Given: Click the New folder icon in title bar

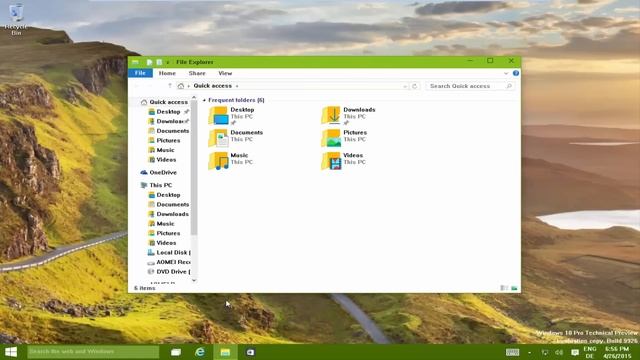Looking at the screenshot, I should point(159,62).
